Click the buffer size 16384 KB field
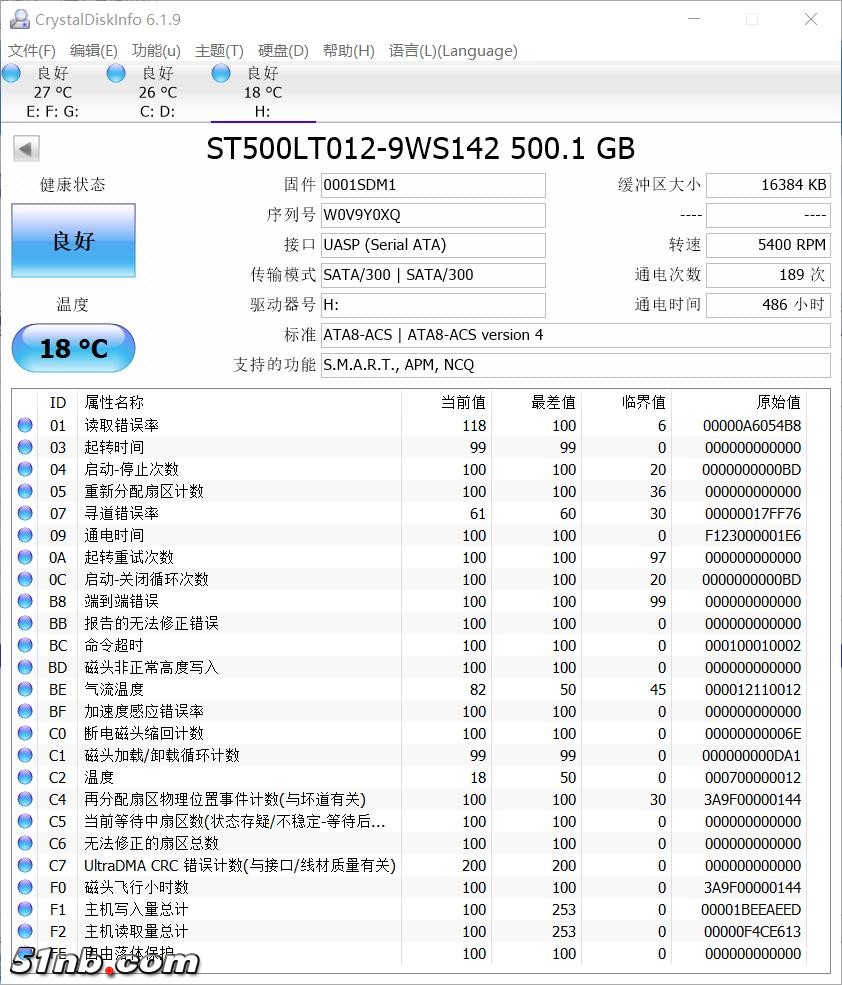The image size is (842, 985). click(768, 185)
